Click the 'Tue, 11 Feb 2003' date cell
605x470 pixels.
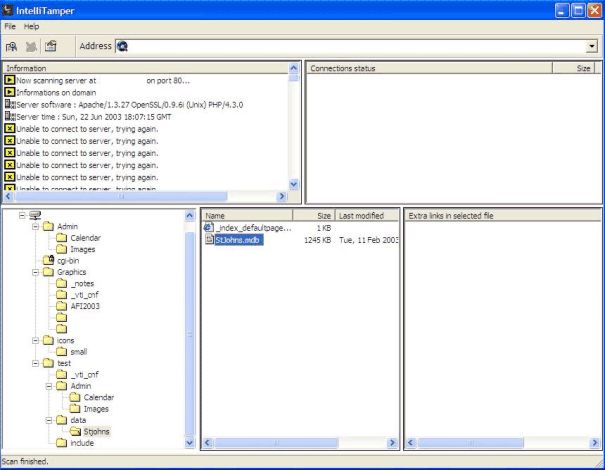tap(368, 240)
